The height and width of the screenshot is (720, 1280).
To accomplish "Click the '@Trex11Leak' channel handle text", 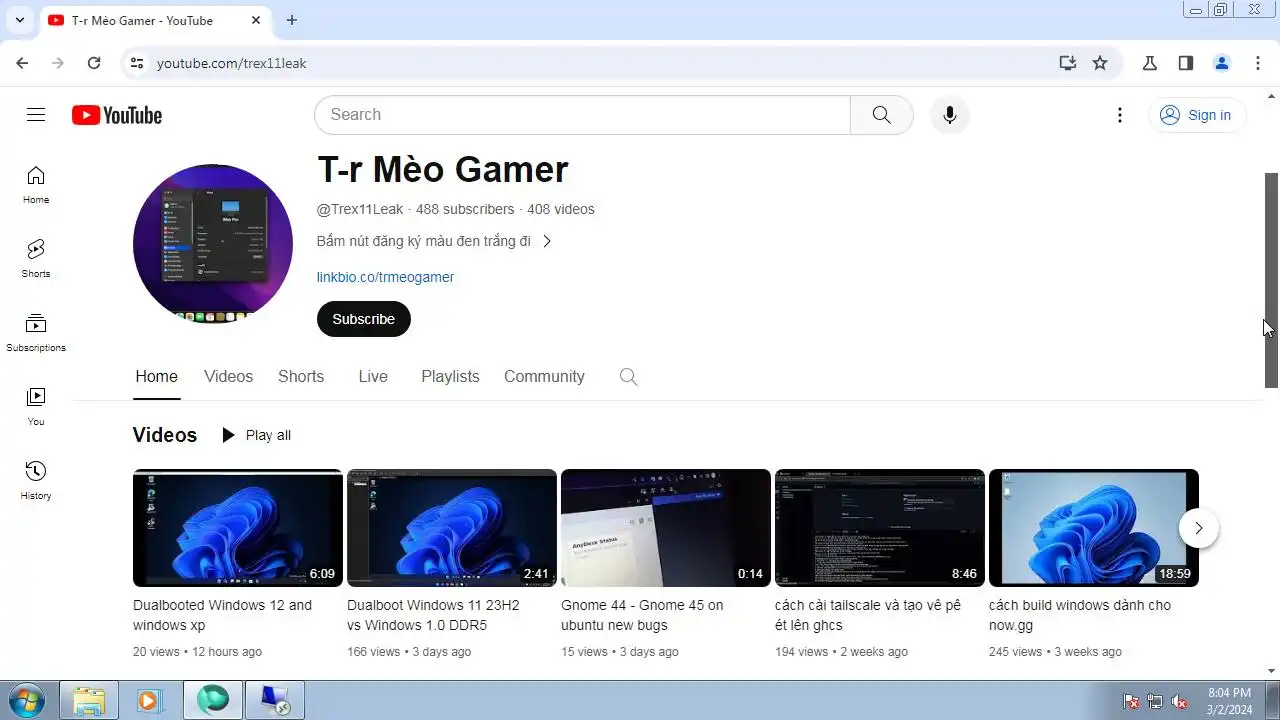I will click(360, 209).
